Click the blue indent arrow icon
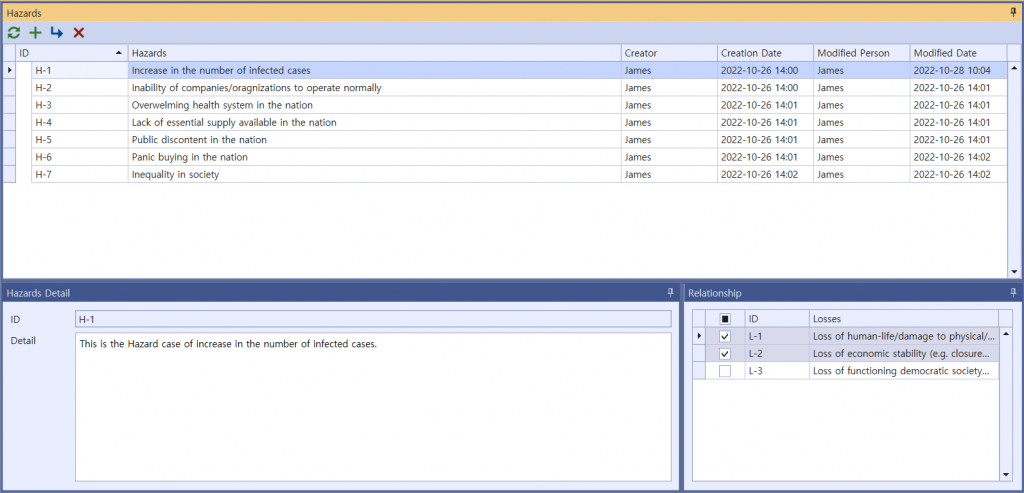1024x493 pixels. point(57,33)
